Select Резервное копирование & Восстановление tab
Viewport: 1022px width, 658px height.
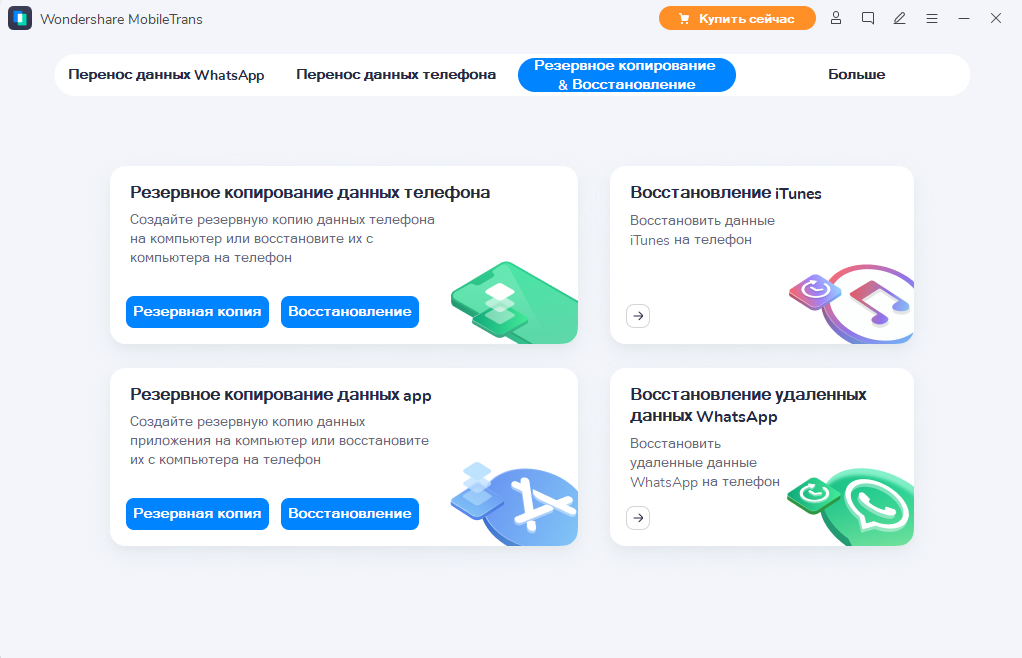pos(626,75)
